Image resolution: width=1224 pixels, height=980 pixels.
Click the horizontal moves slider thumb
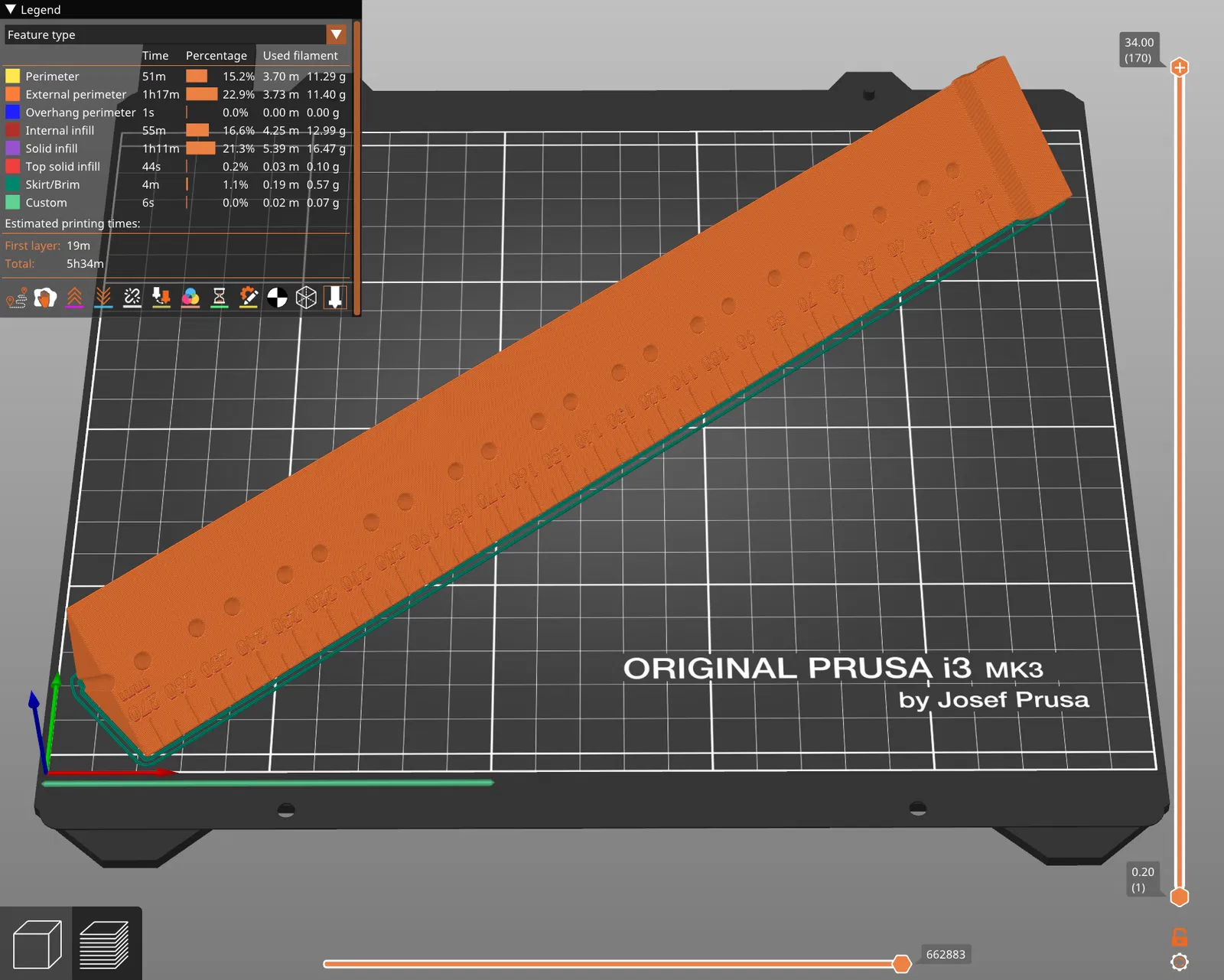click(x=902, y=963)
